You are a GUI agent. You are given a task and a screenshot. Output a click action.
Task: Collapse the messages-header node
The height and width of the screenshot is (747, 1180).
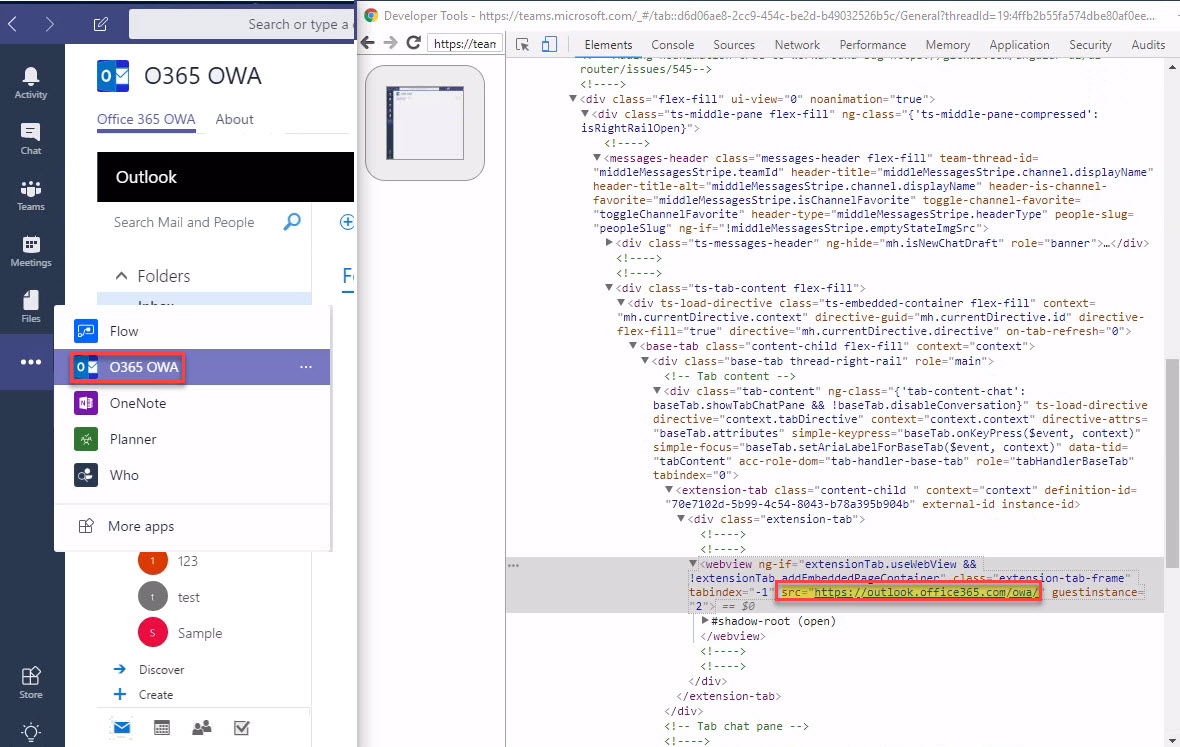(597, 158)
